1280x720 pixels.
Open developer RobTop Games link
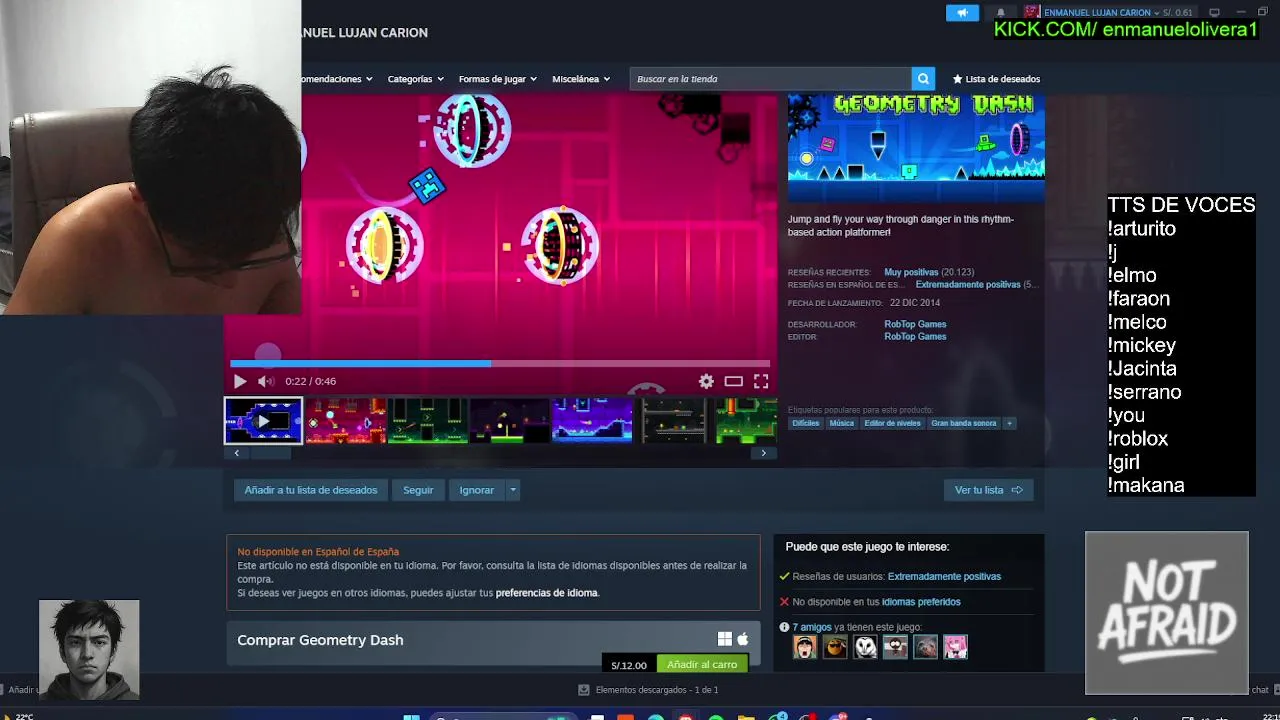click(x=915, y=324)
